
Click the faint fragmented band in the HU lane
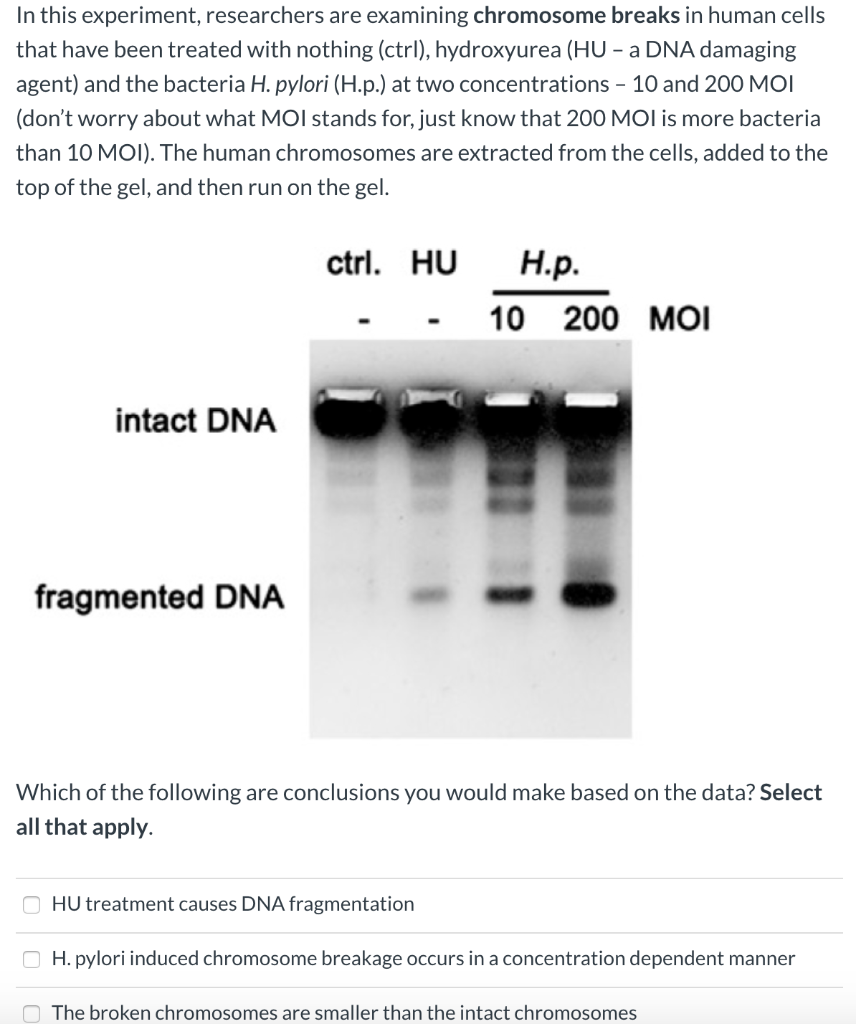428,594
